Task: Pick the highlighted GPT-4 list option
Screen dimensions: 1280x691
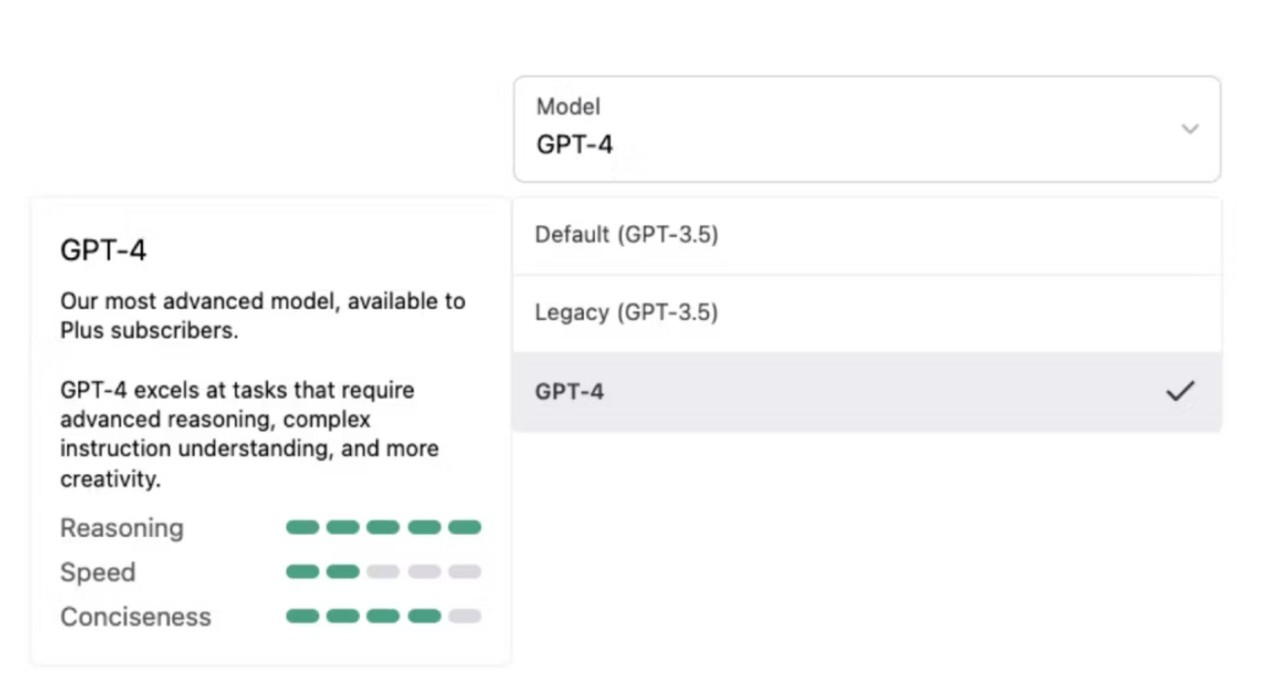Action: pos(570,392)
